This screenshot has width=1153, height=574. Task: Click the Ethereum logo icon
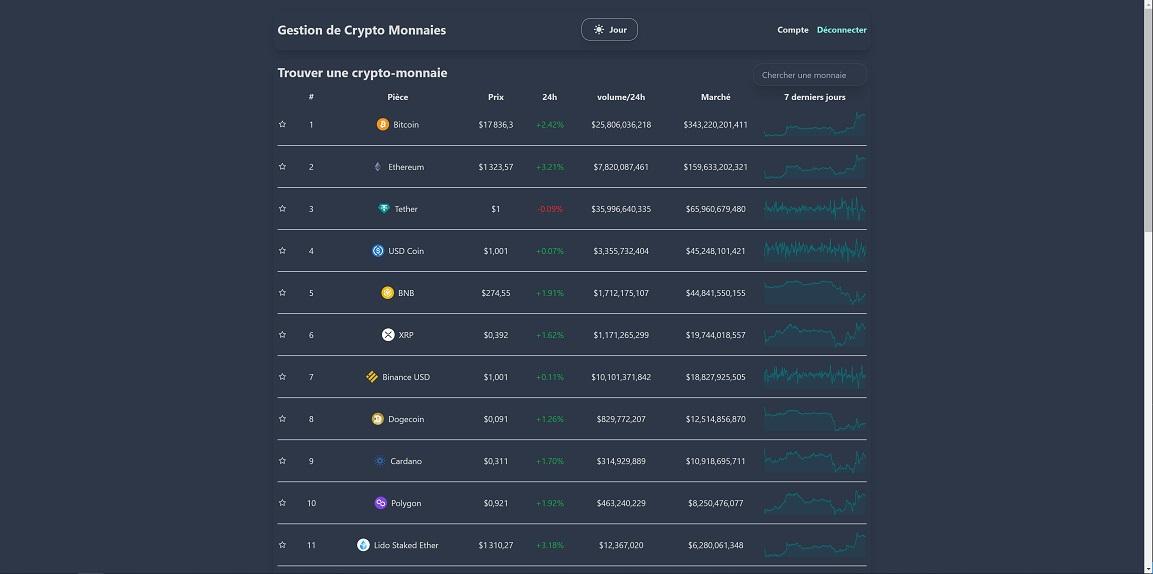(377, 167)
